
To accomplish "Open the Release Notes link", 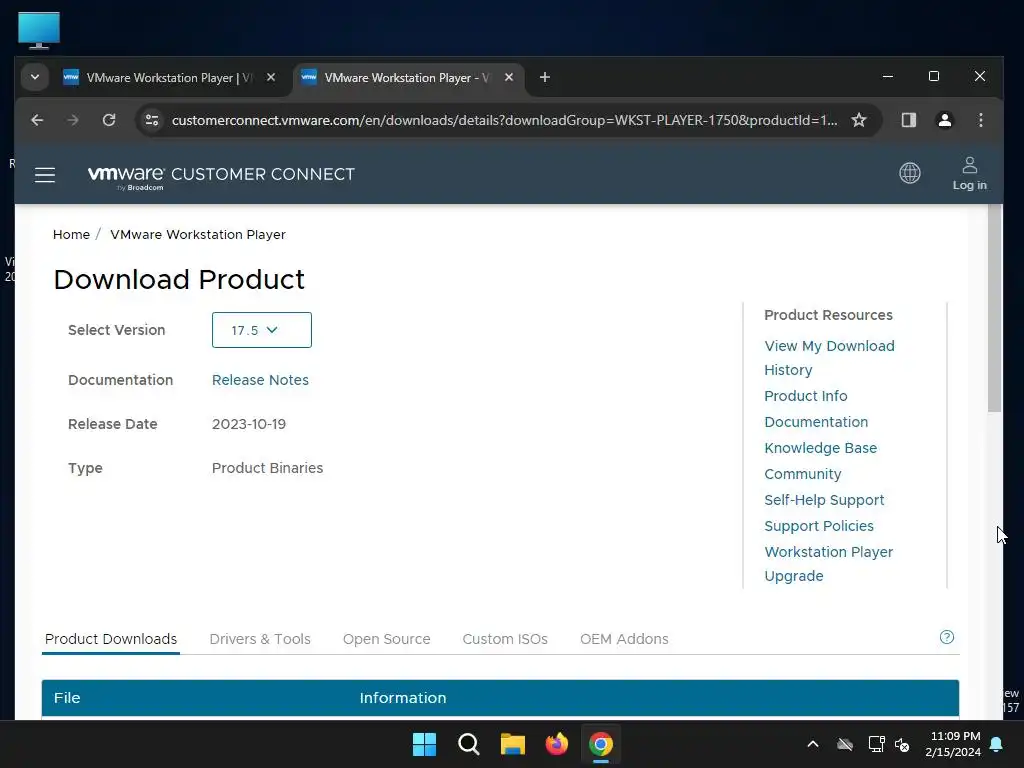I will tap(260, 380).
